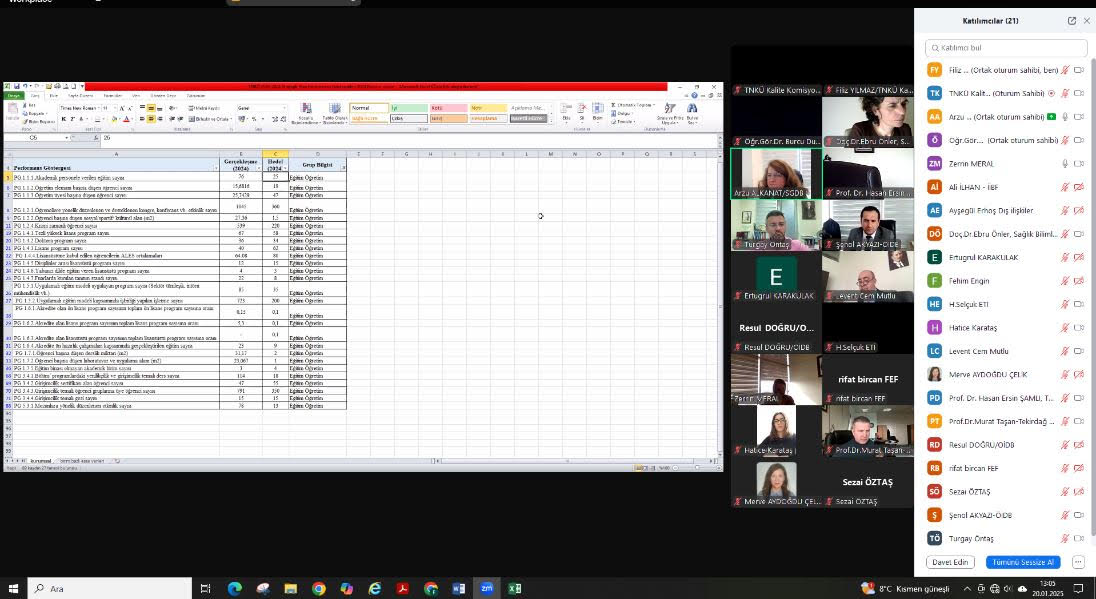Open Excel from the Windows taskbar
This screenshot has height=599, width=1096.
(x=514, y=589)
